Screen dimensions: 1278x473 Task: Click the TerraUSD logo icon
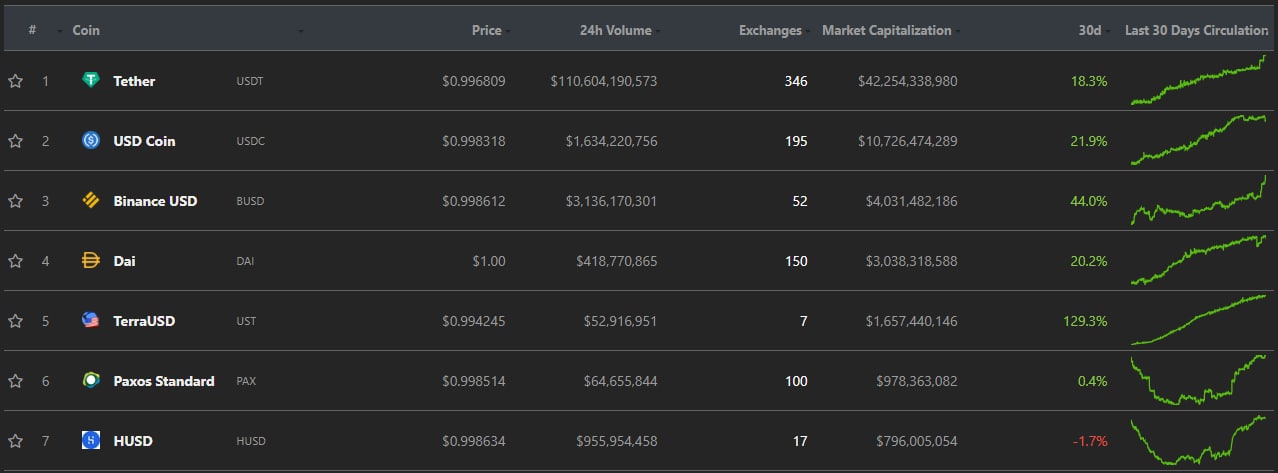(91, 321)
